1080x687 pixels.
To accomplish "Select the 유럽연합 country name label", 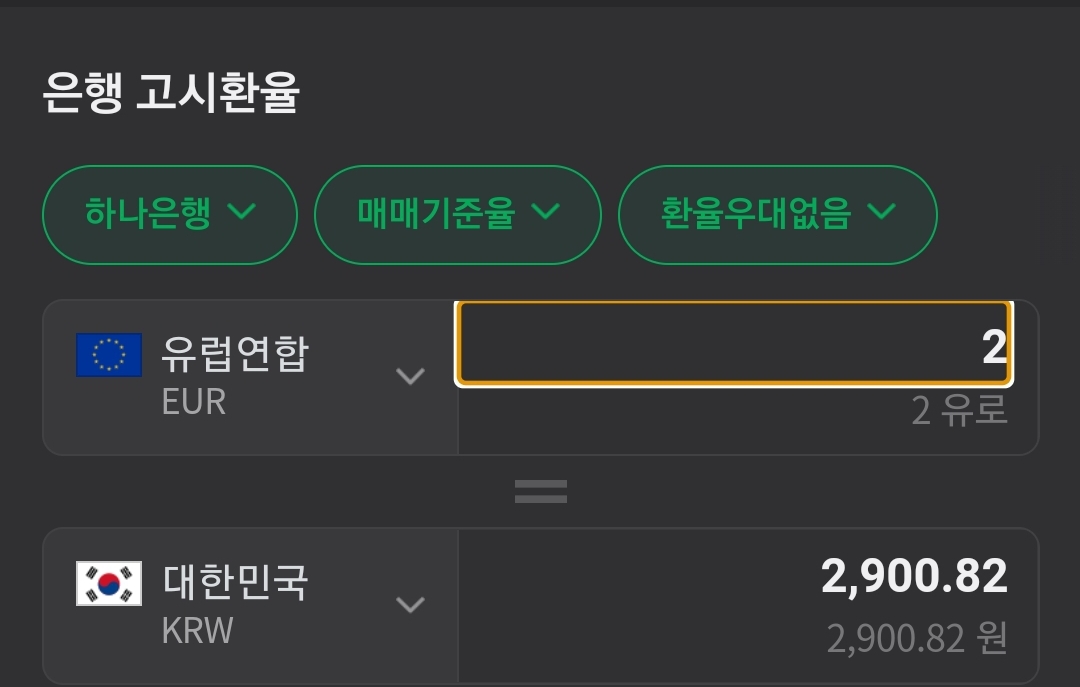I will click(x=235, y=355).
